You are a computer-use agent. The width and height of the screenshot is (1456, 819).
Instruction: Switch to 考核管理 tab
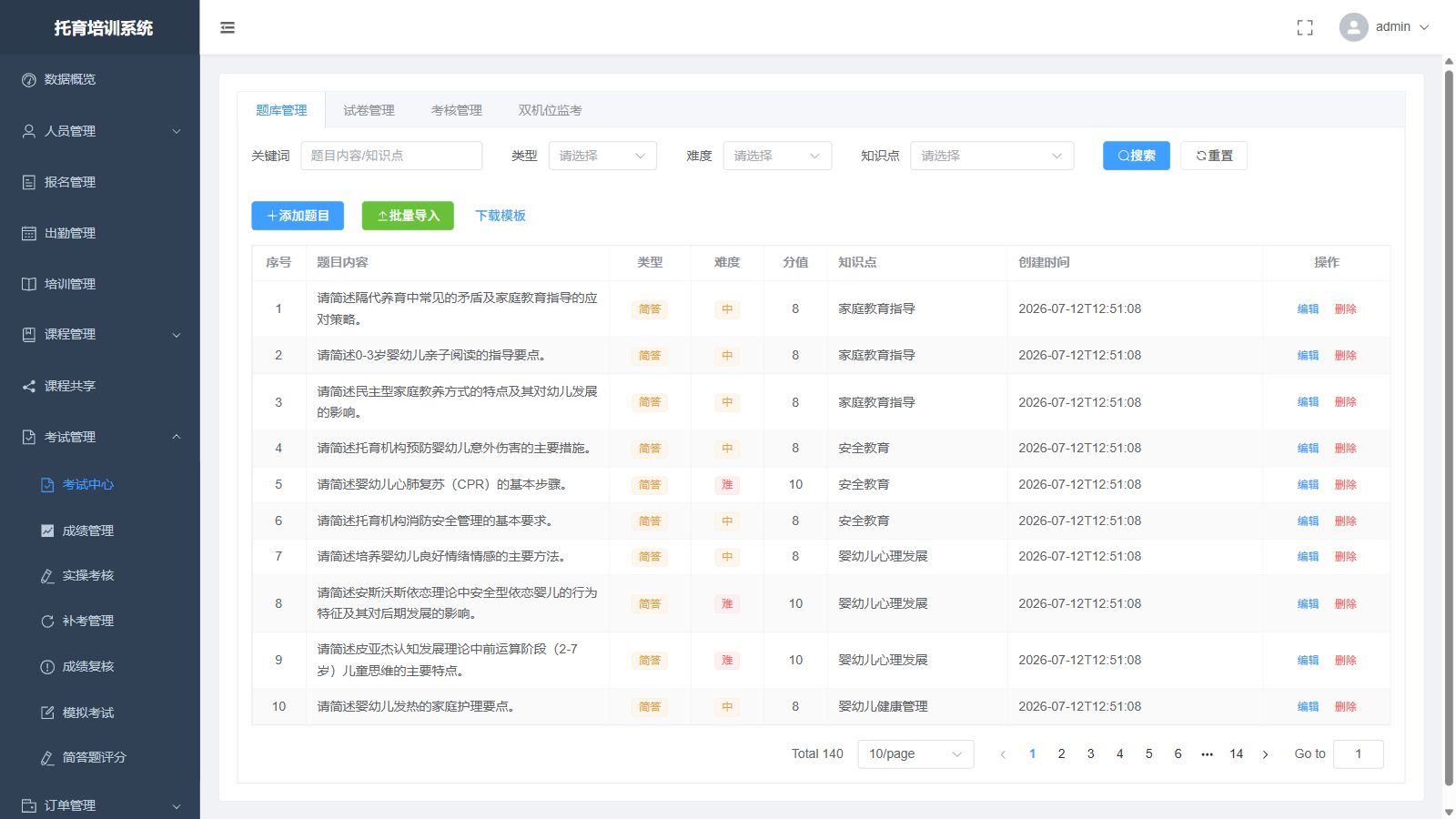pos(456,110)
